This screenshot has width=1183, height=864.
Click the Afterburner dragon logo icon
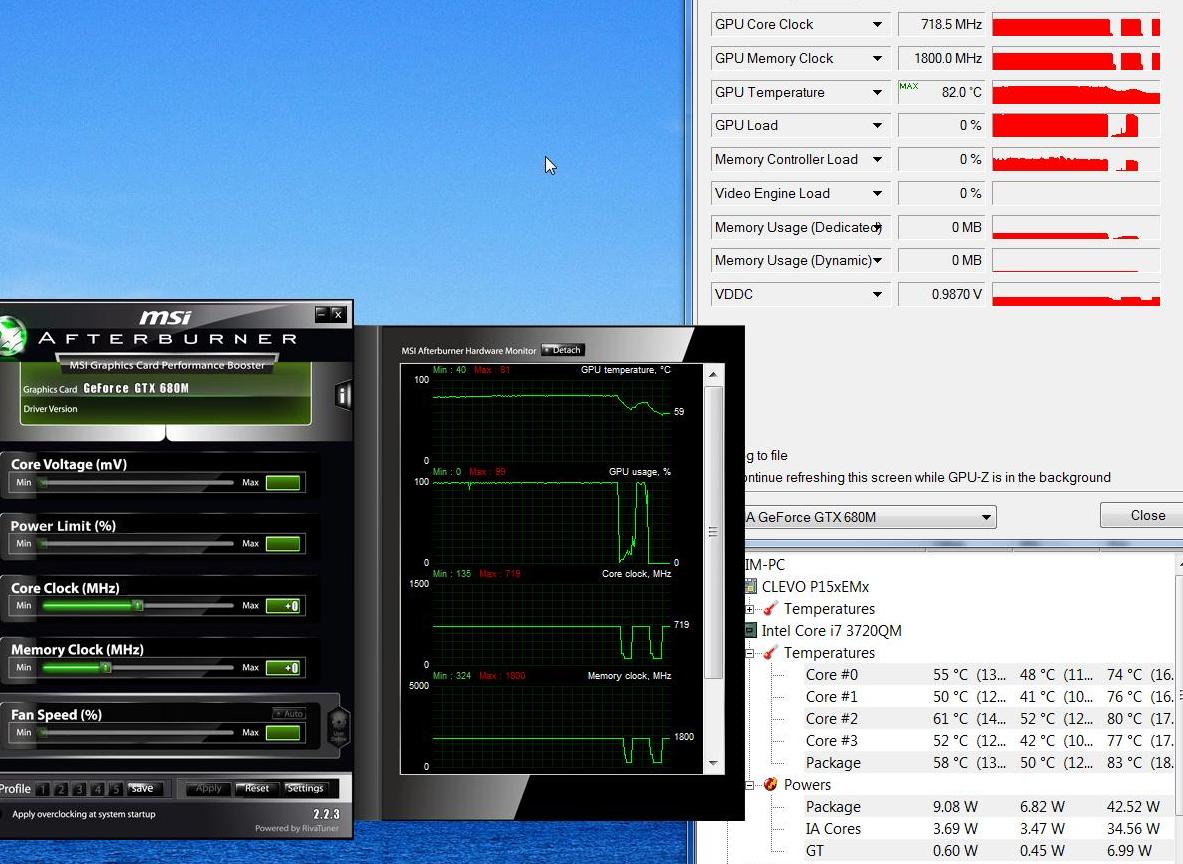12,337
